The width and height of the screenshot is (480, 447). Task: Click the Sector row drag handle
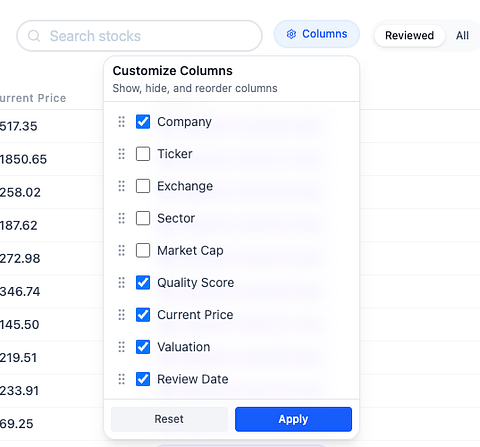122,218
